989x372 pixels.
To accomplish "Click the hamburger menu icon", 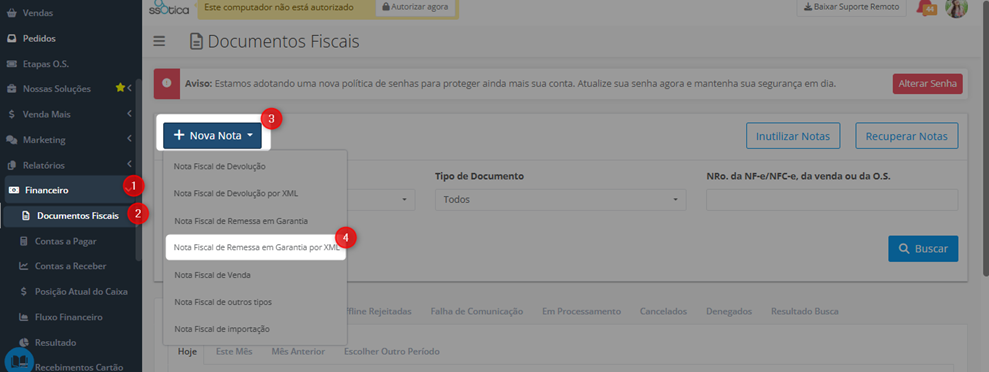I will [x=159, y=42].
